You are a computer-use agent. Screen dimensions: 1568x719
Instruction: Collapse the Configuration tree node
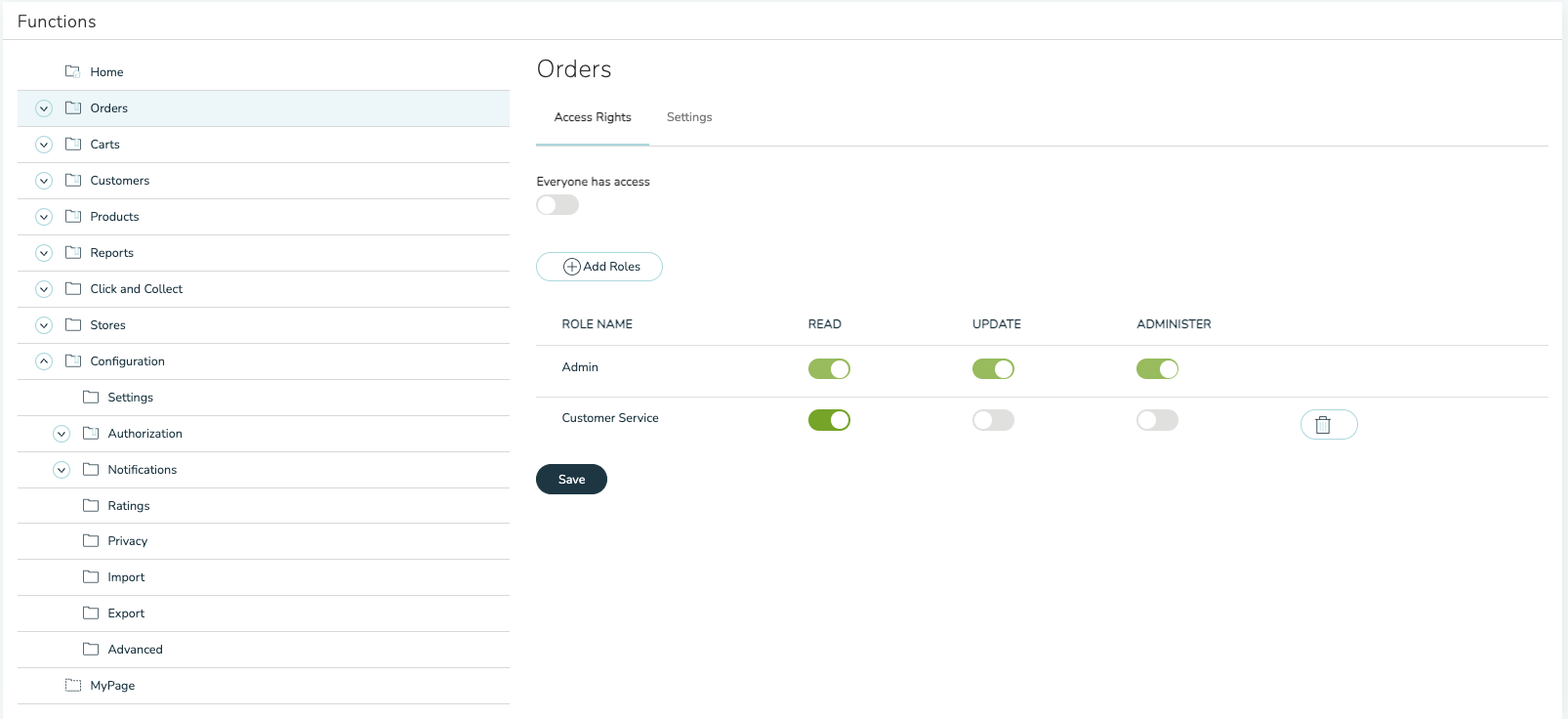tap(44, 361)
